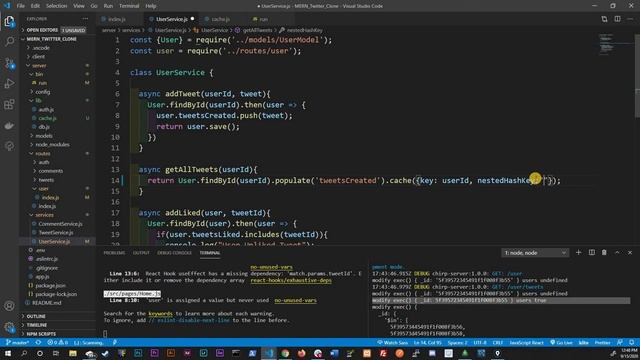The width and height of the screenshot is (640, 360).
Task: Open the Extensions view
Action: point(9,104)
